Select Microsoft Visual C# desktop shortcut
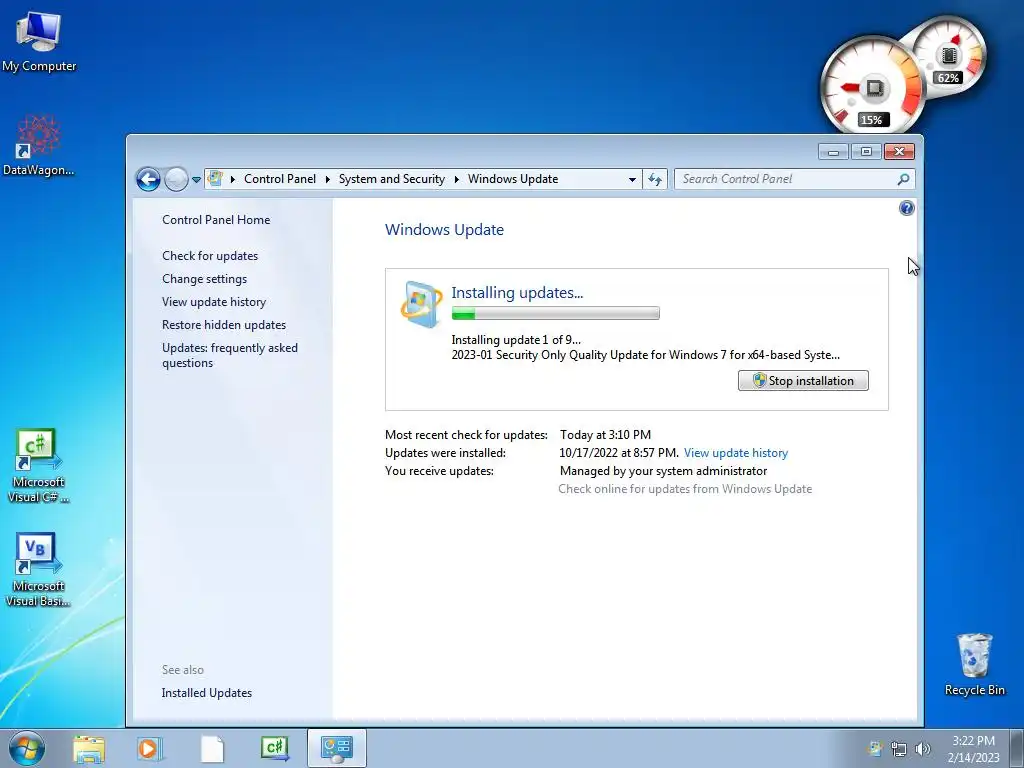Screen dimensions: 1024x768 (38, 465)
